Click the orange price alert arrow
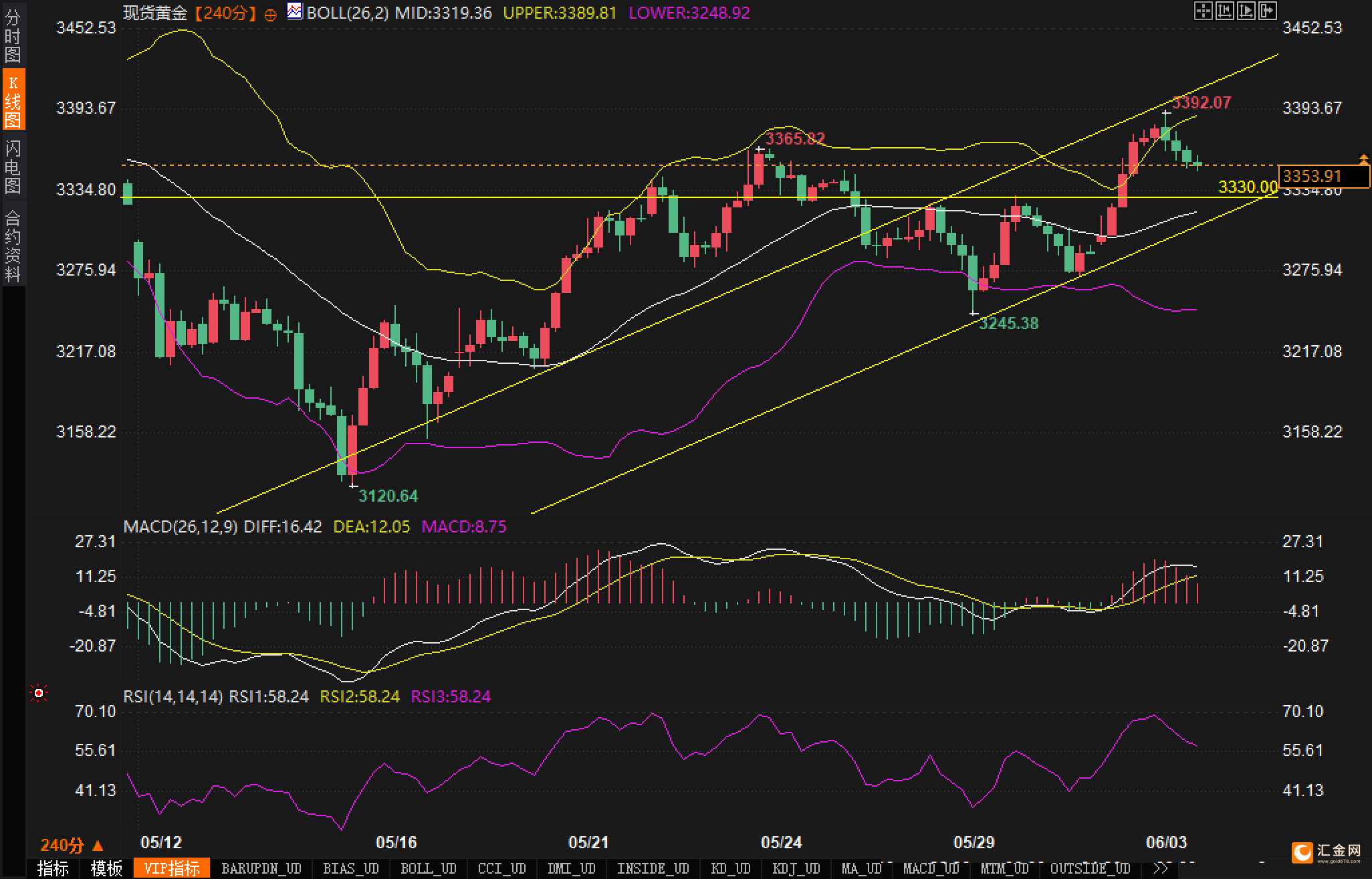 pos(1363,159)
